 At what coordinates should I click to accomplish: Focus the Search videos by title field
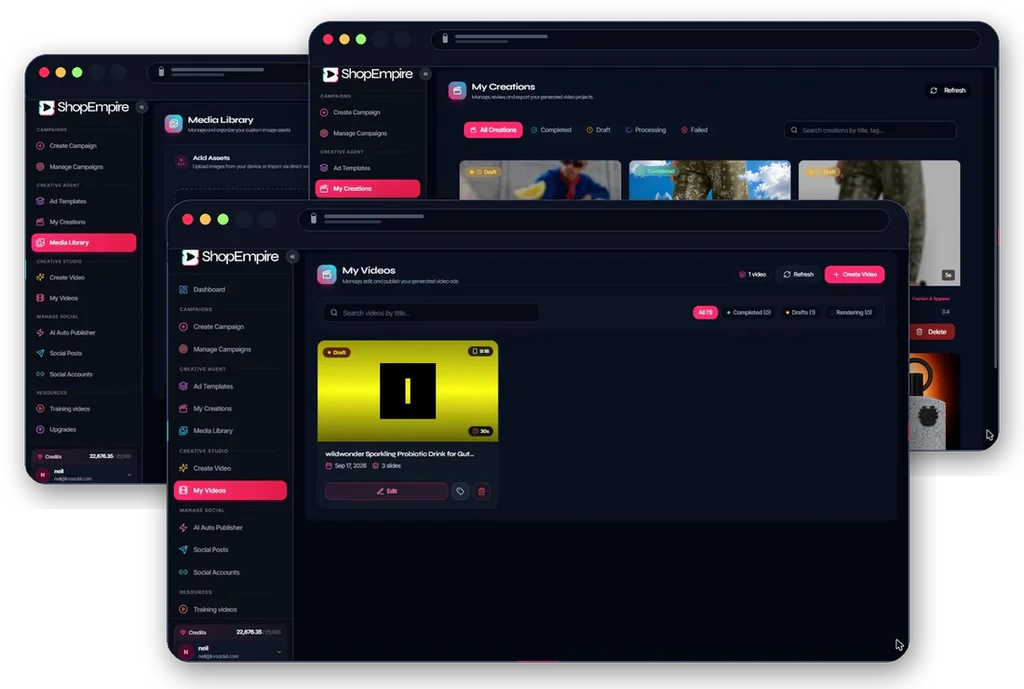pos(431,313)
